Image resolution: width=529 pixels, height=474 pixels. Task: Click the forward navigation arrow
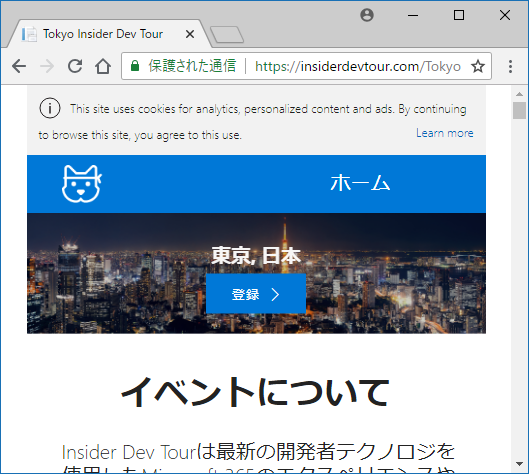[x=47, y=66]
